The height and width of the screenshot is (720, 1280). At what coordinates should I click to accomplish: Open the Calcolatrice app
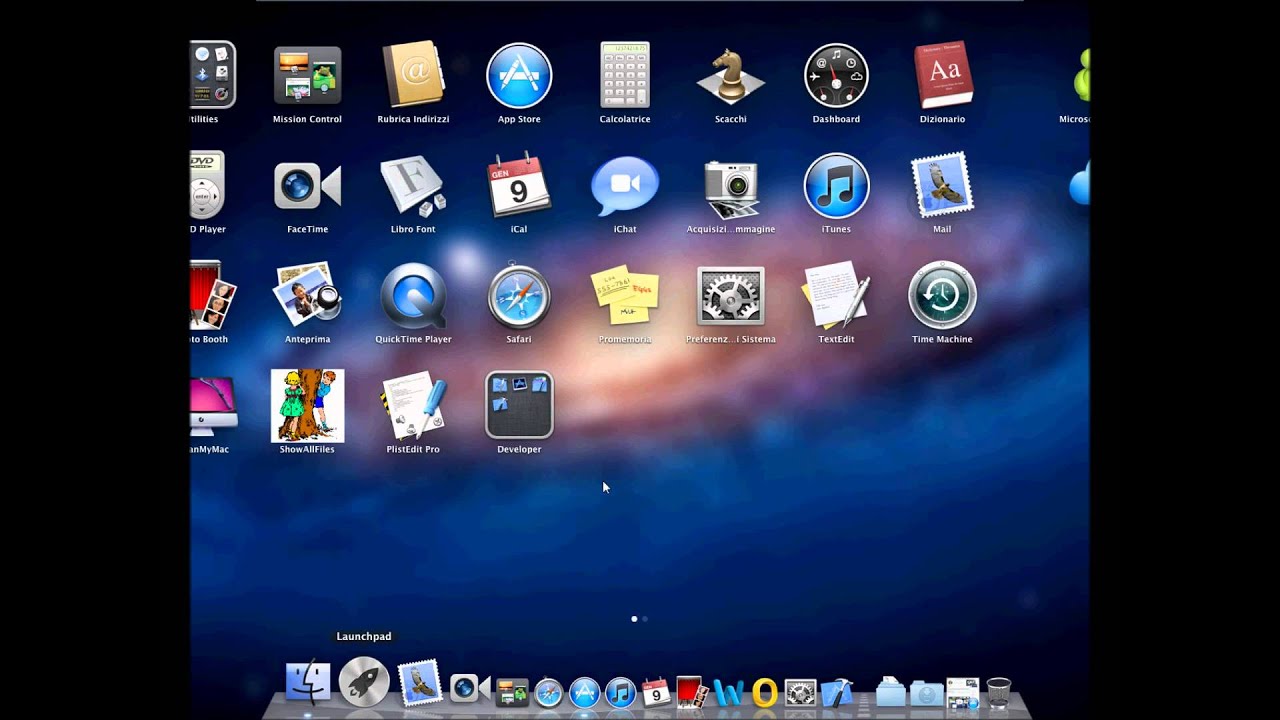pos(625,75)
